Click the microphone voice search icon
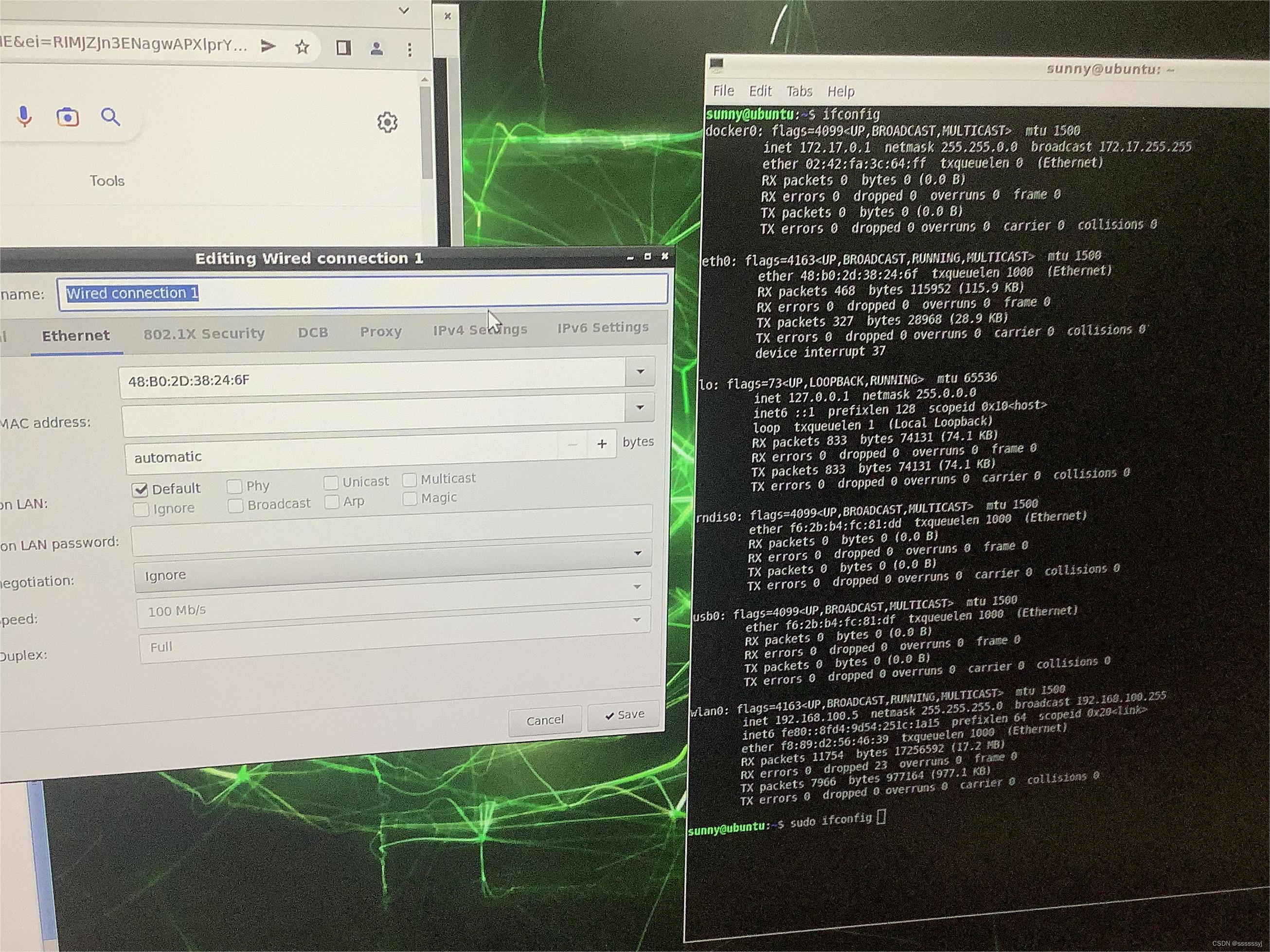1270x952 pixels. click(x=24, y=117)
